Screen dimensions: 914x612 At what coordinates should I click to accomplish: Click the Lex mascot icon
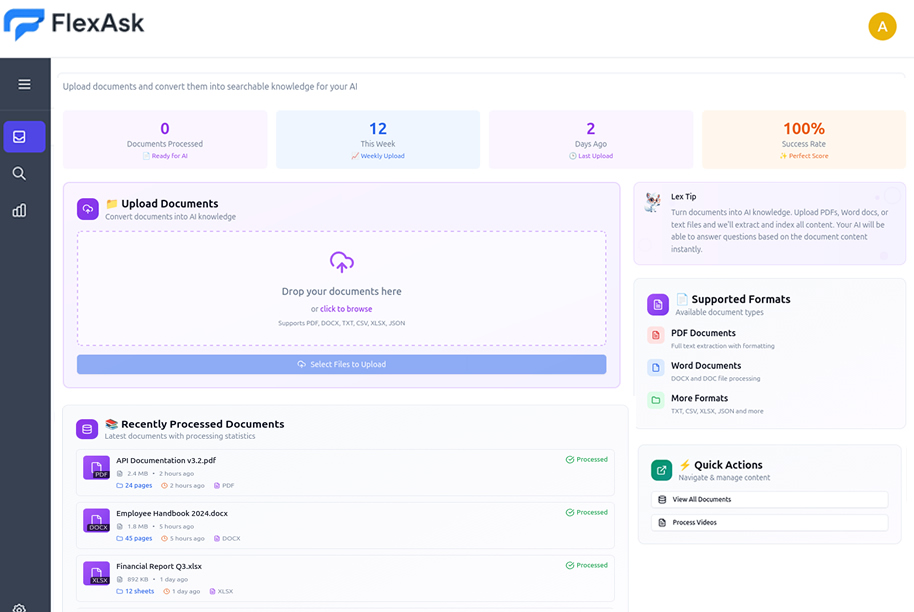(653, 202)
